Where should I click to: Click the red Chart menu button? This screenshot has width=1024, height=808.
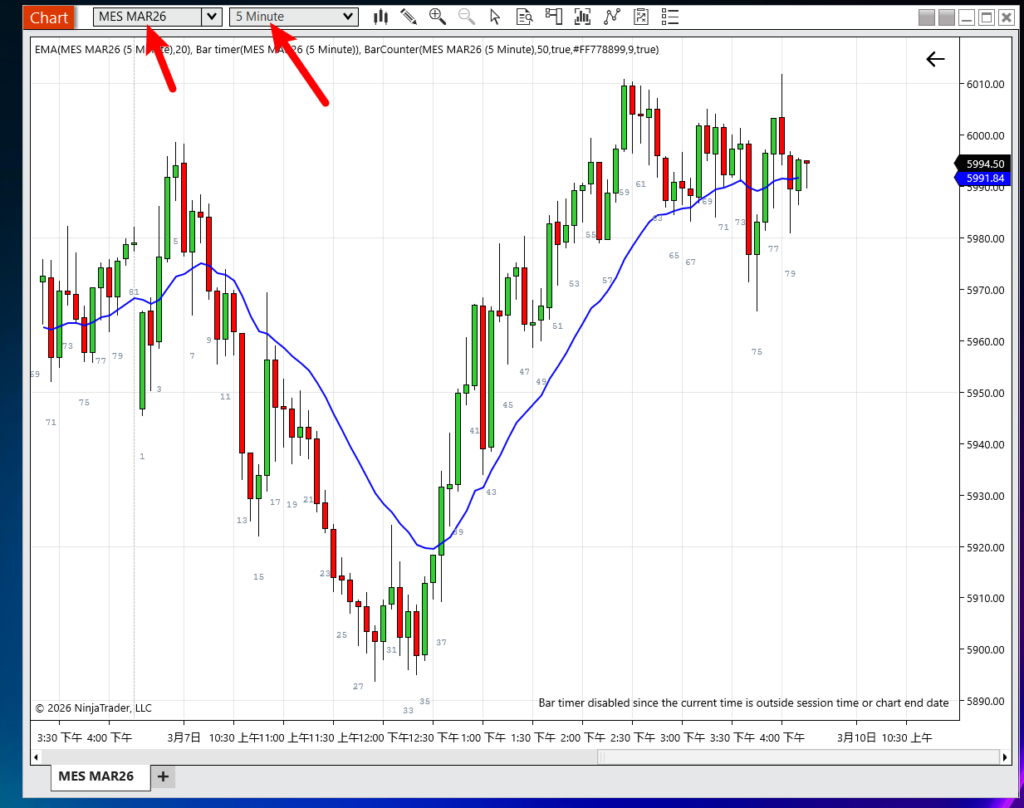(x=49, y=17)
